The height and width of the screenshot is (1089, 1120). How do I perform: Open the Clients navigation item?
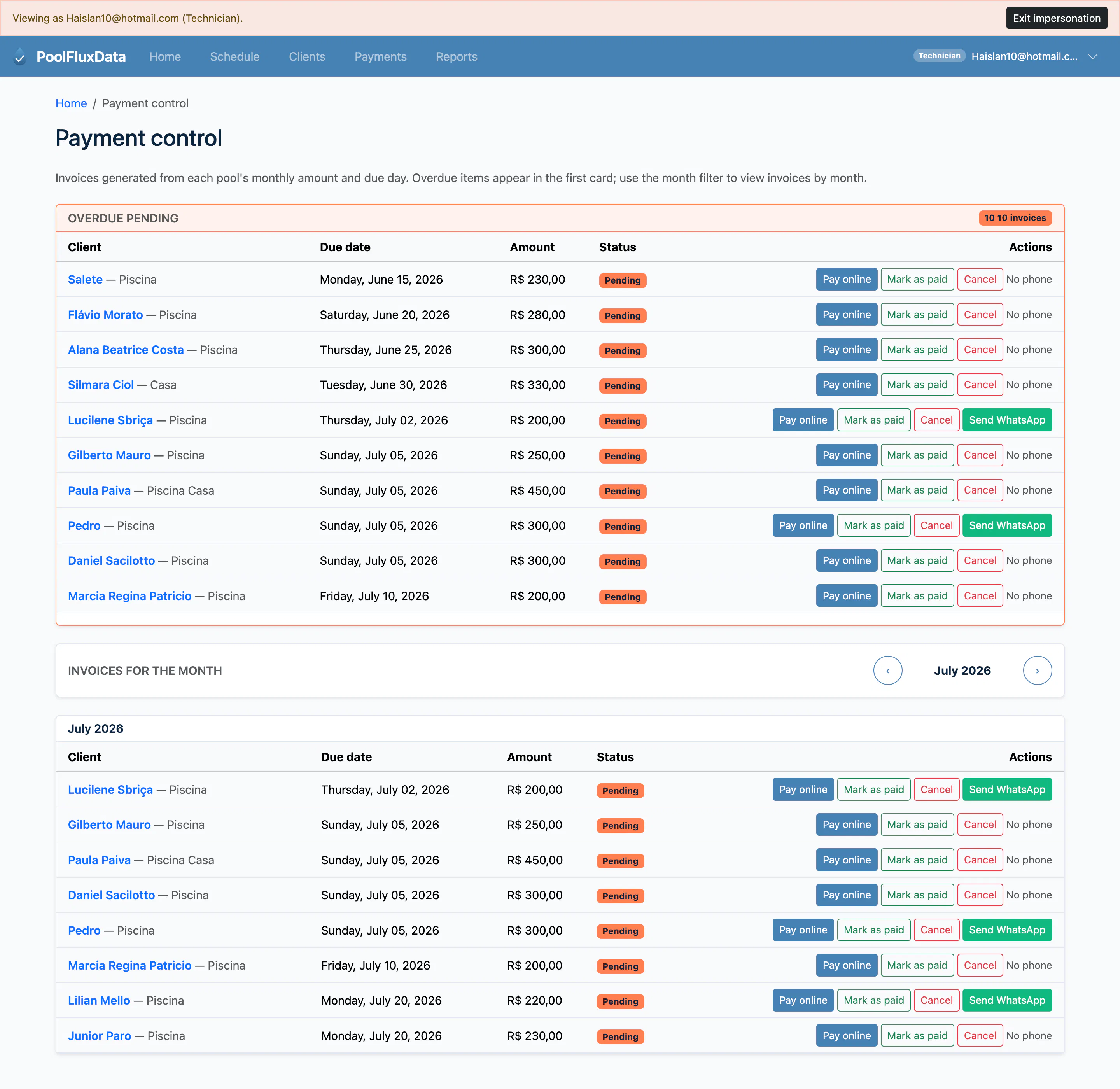tap(306, 57)
